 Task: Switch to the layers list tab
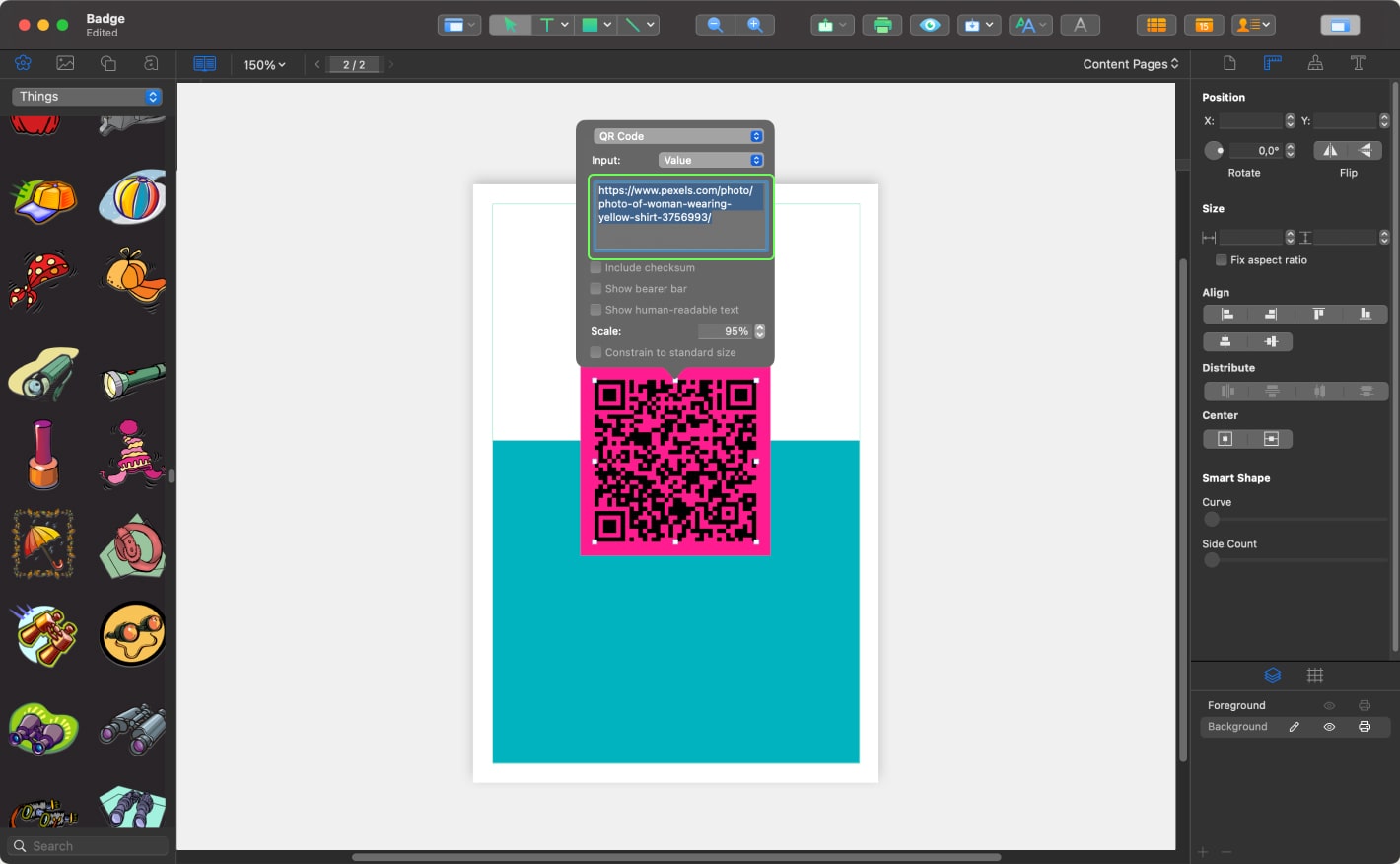[1273, 675]
